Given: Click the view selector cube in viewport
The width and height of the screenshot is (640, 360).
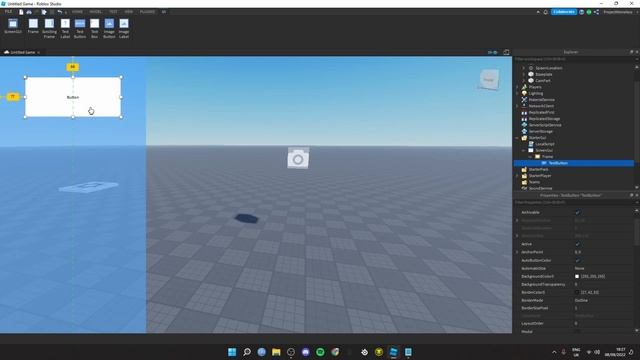Looking at the screenshot, I should [489, 80].
